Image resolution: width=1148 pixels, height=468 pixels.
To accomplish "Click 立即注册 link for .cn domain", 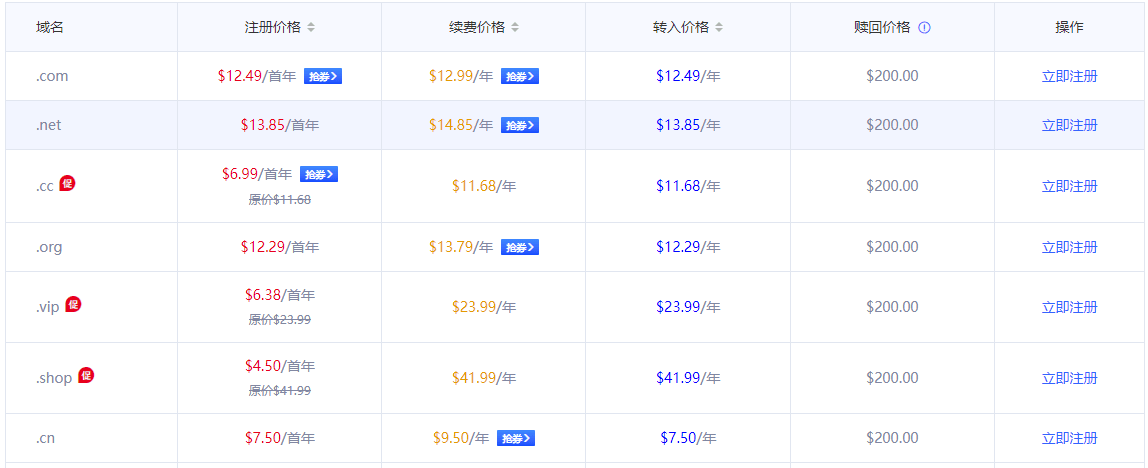I will coord(1069,438).
